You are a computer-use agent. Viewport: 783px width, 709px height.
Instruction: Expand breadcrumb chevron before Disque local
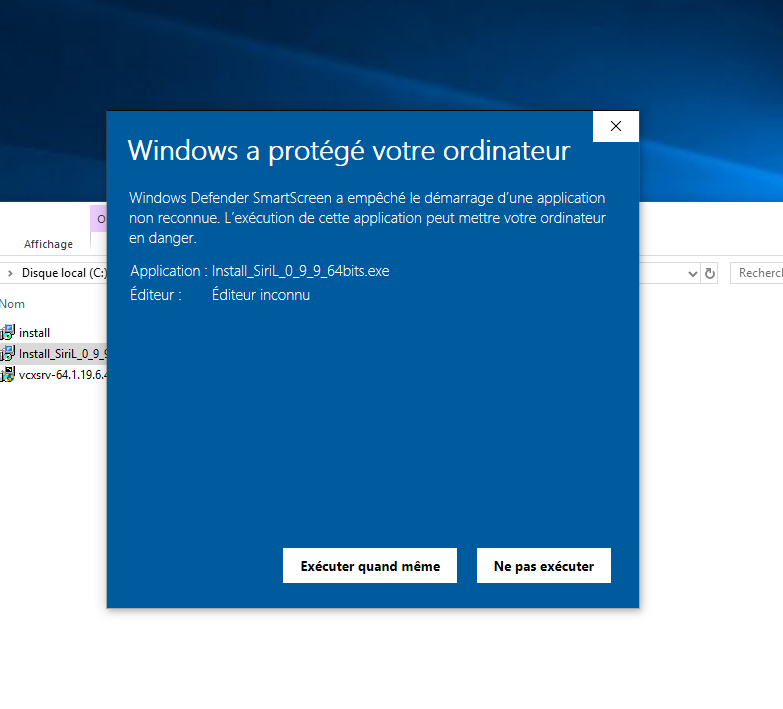pyautogui.click(x=10, y=273)
